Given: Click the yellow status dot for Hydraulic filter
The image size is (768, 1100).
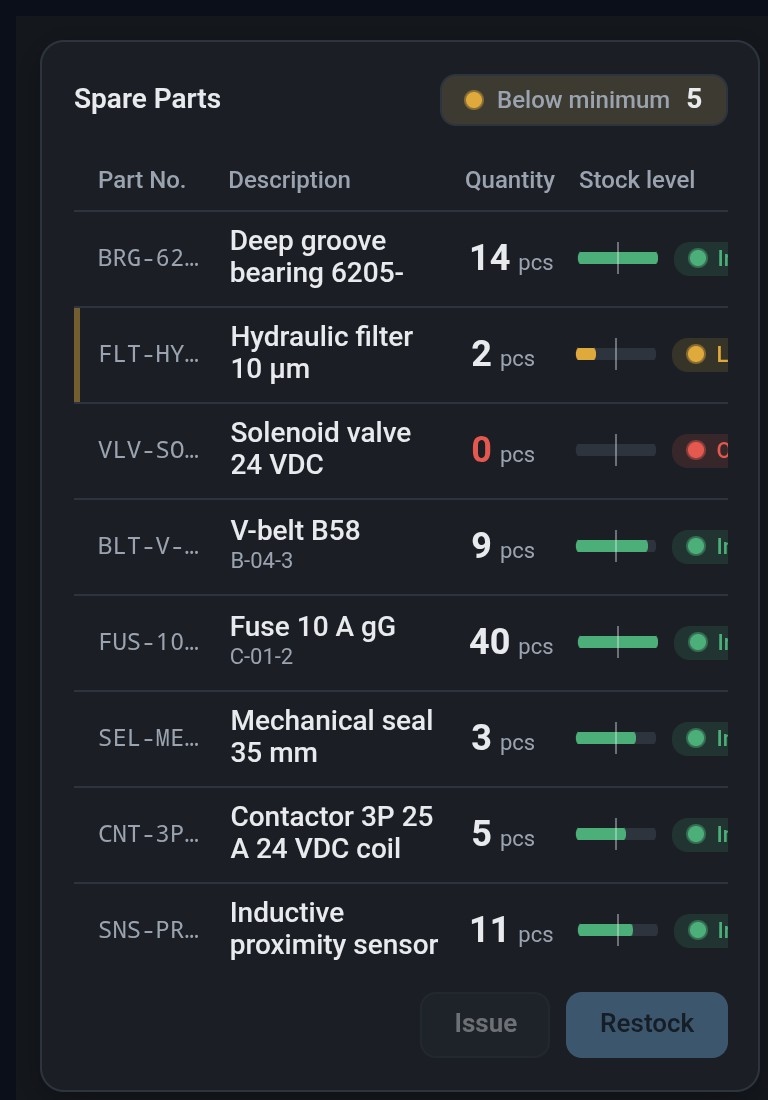Looking at the screenshot, I should pyautogui.click(x=696, y=354).
